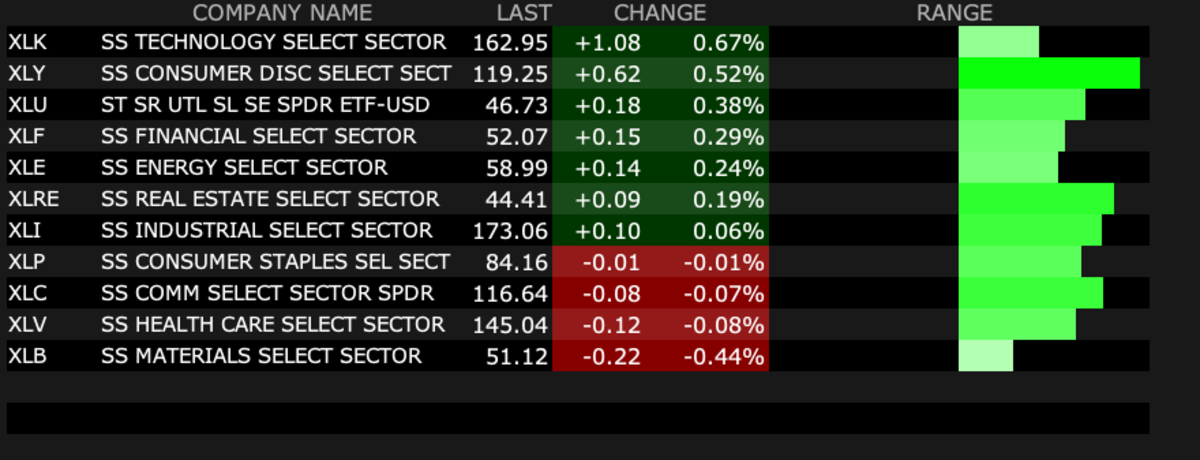Select the XLRE range bar
The height and width of the screenshot is (460, 1200).
point(1036,199)
